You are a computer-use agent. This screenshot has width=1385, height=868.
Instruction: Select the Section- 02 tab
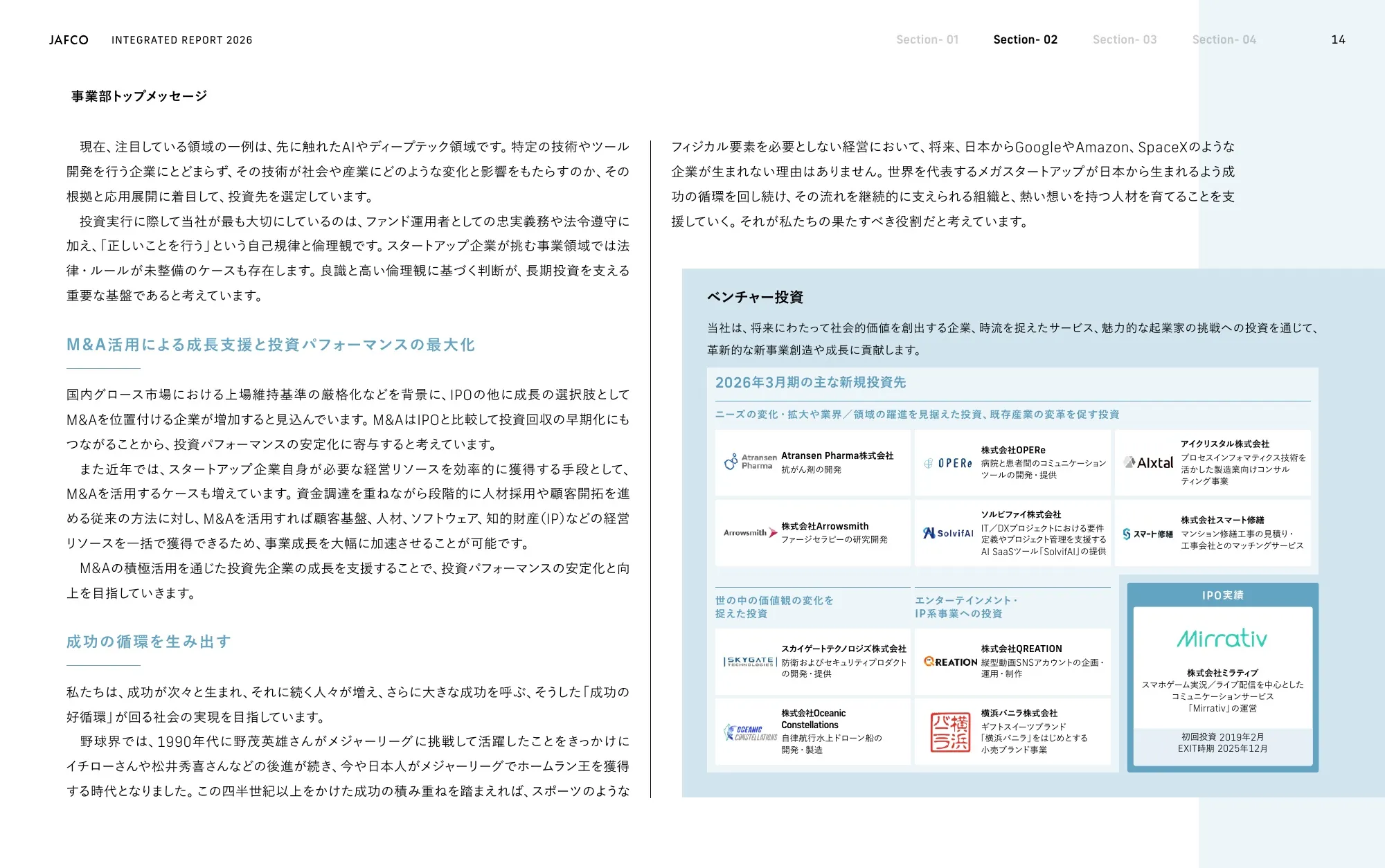click(1026, 39)
